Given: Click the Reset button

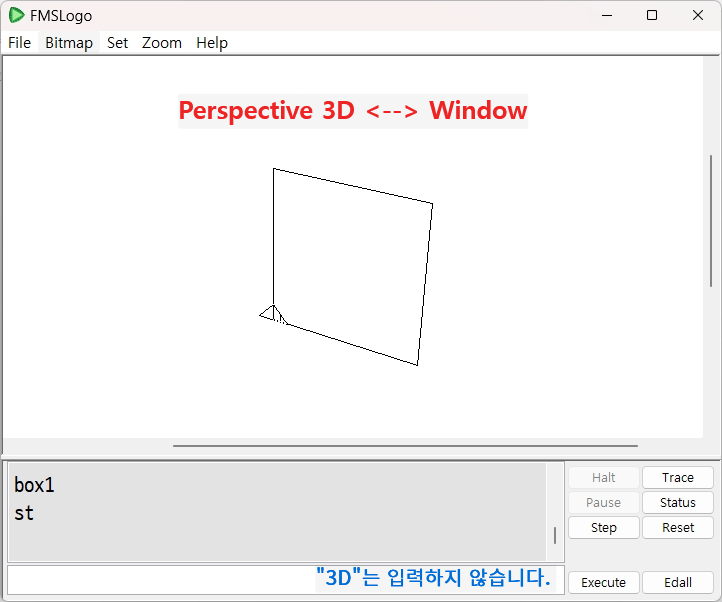Looking at the screenshot, I should click(678, 527).
